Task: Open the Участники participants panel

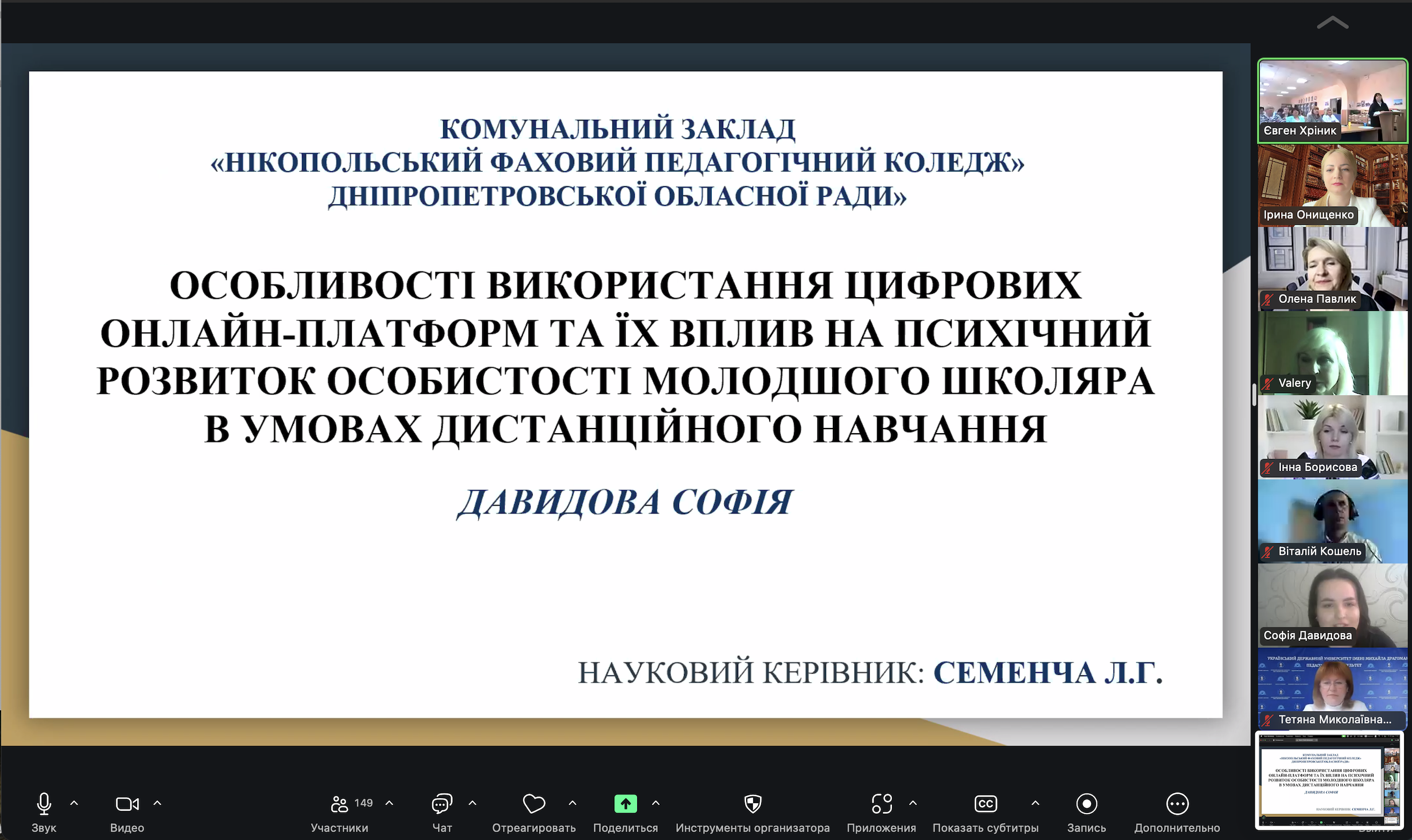Action: [x=340, y=804]
